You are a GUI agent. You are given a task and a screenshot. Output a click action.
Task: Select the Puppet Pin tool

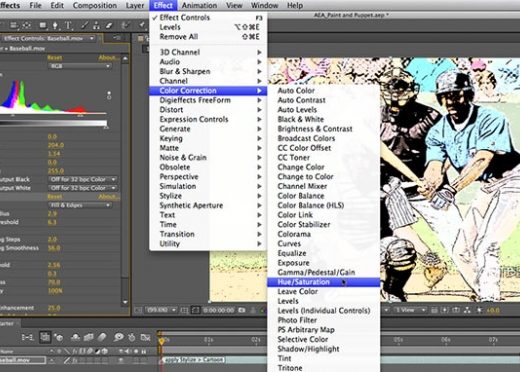coord(142,25)
